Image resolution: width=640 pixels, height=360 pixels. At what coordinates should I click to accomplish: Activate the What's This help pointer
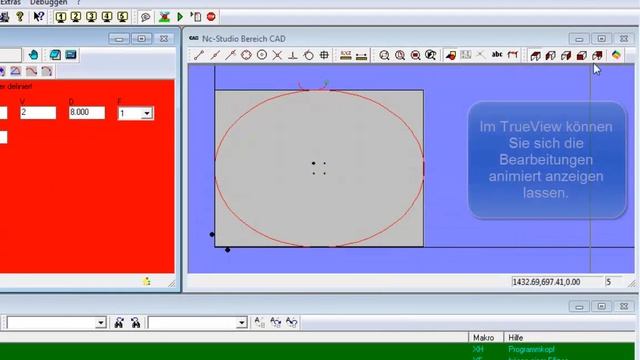38,17
